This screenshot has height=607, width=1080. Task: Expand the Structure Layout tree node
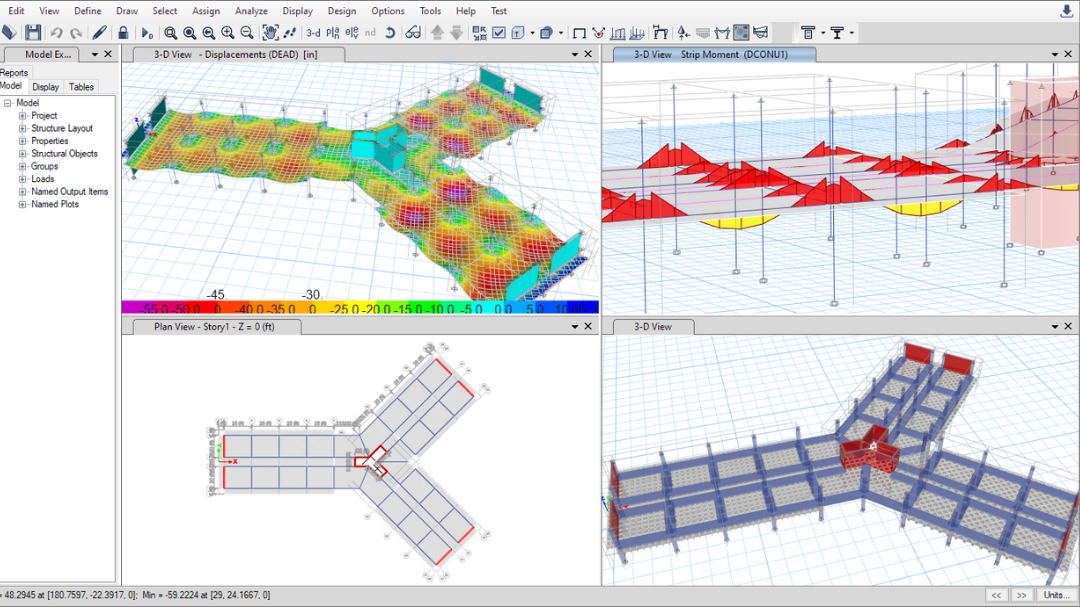click(x=23, y=128)
